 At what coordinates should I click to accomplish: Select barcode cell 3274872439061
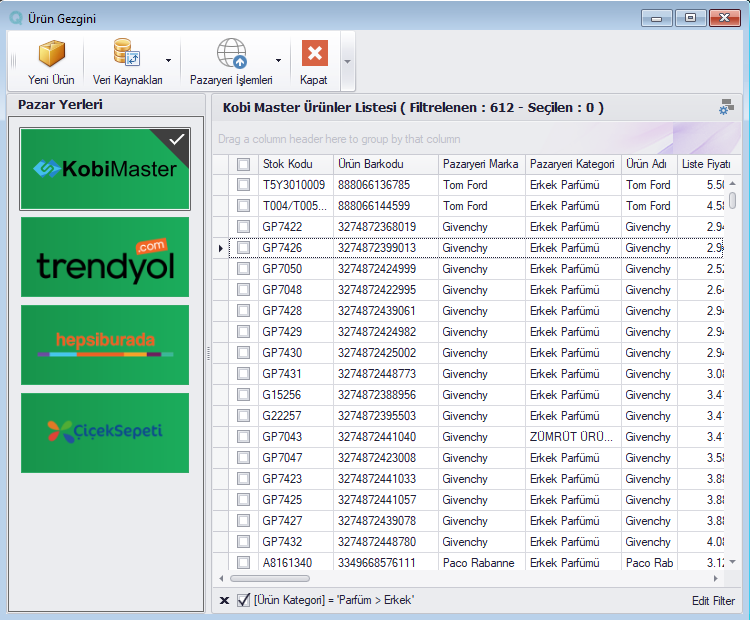[386, 311]
